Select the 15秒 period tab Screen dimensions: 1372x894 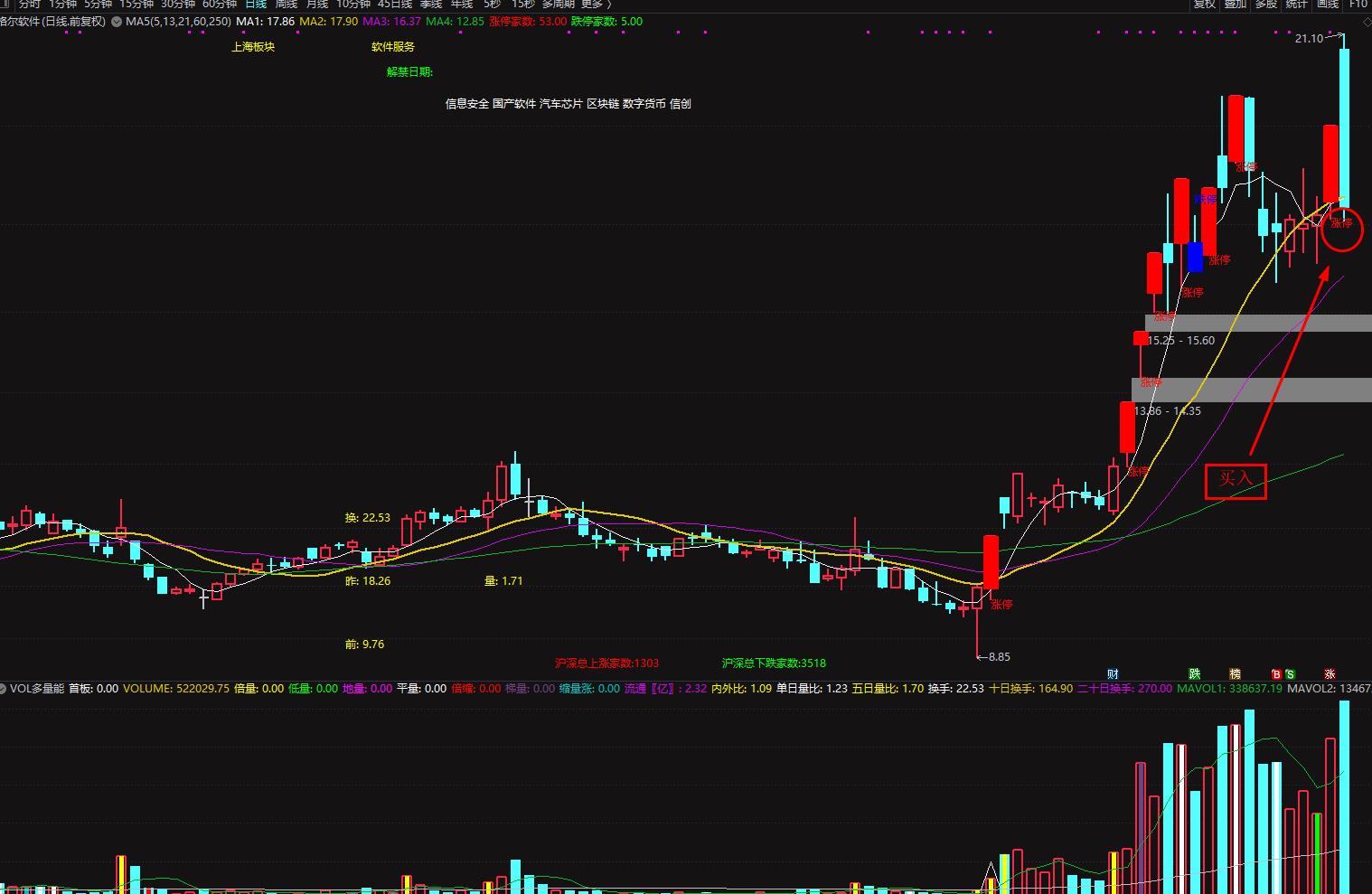(523, 4)
